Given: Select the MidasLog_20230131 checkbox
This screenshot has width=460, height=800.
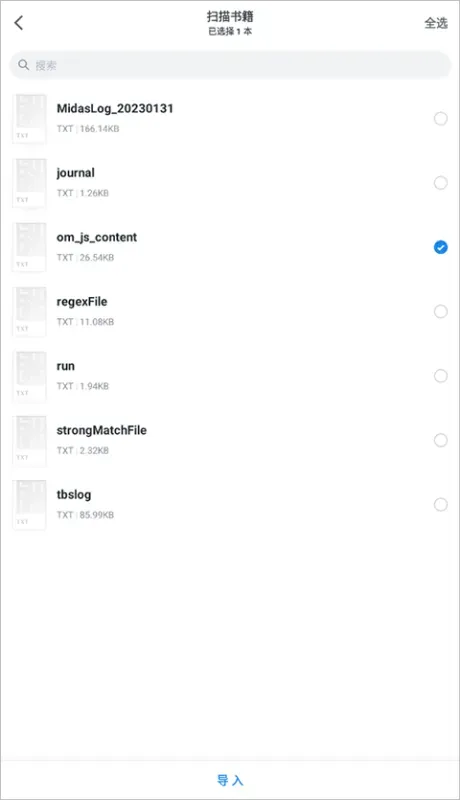Looking at the screenshot, I should 441,118.
